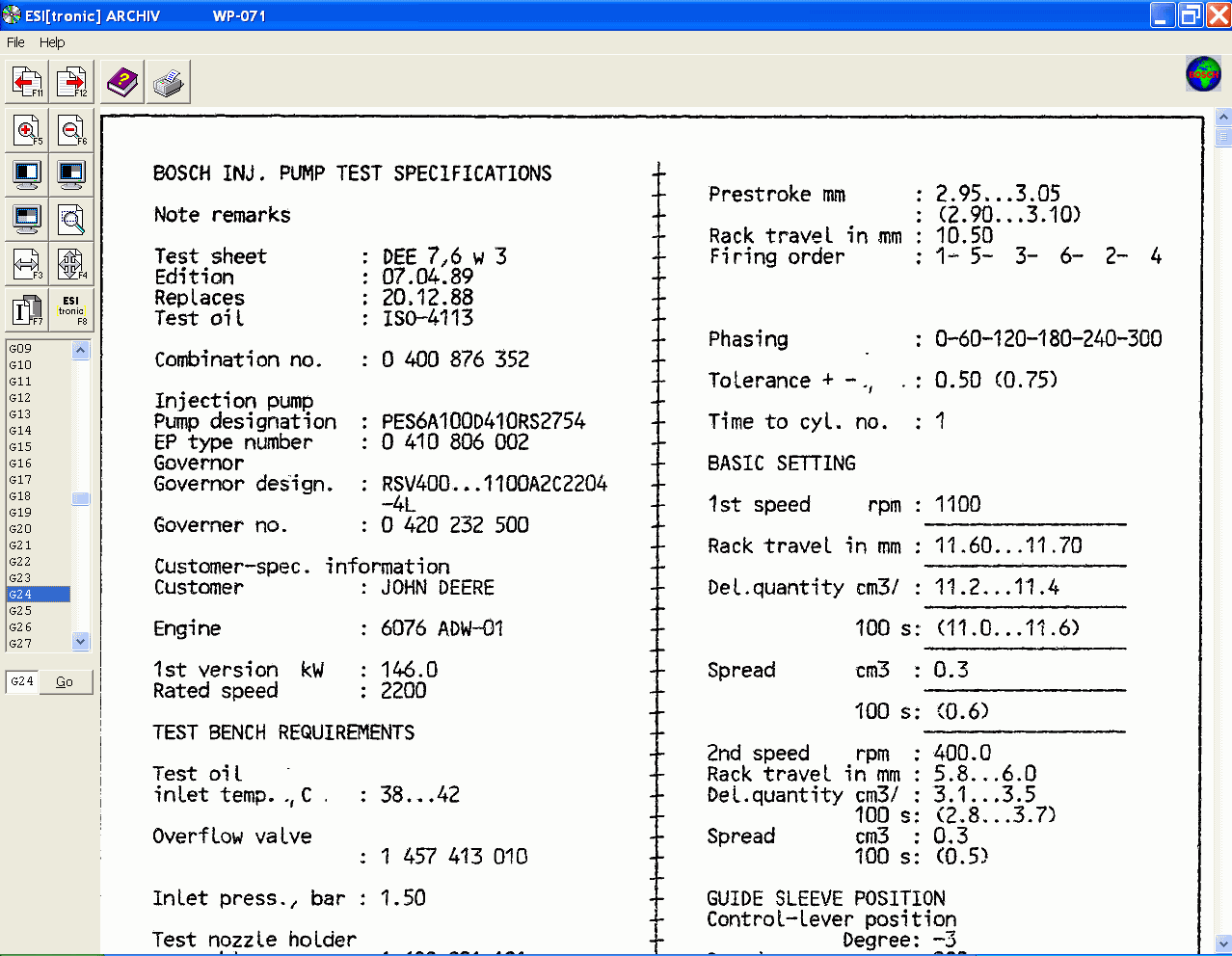This screenshot has width=1232, height=956.
Task: Select page G19 in the list
Action: (x=39, y=512)
